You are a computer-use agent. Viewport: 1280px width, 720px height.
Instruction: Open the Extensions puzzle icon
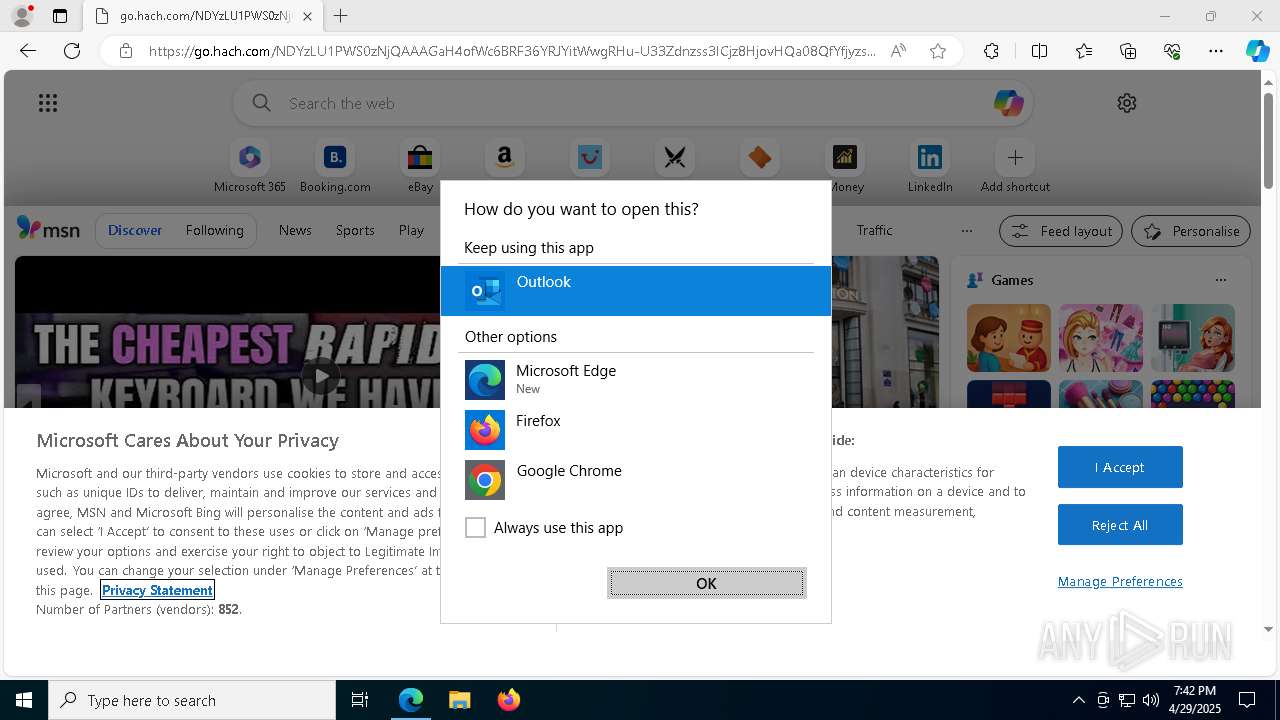[x=991, y=51]
